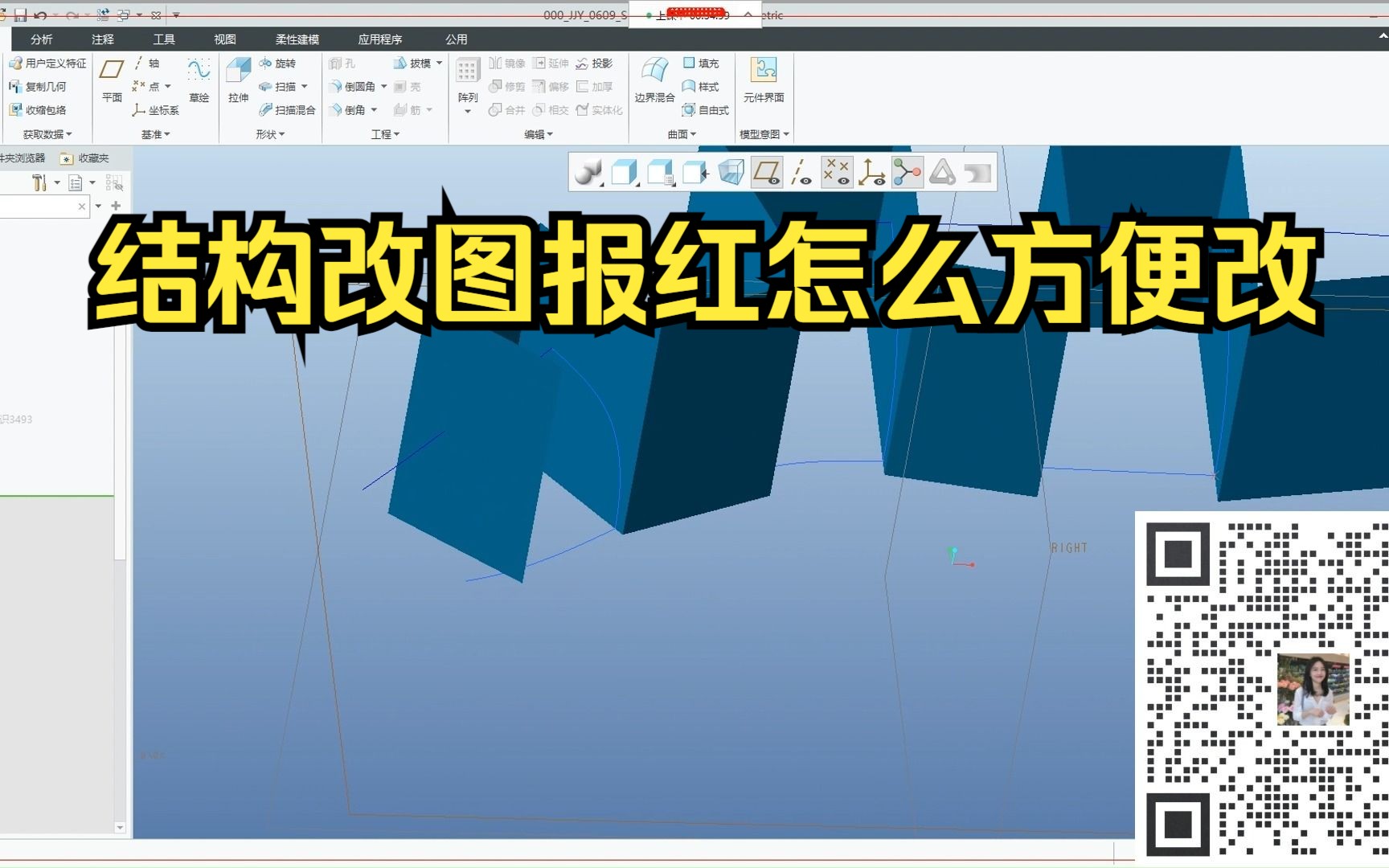
Task: Select the Extrude (拉伸) tool
Action: tap(238, 80)
